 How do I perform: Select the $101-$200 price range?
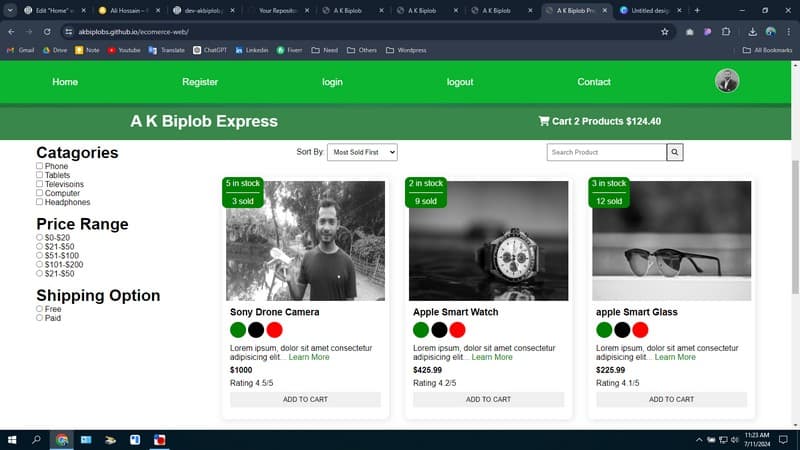click(39, 264)
